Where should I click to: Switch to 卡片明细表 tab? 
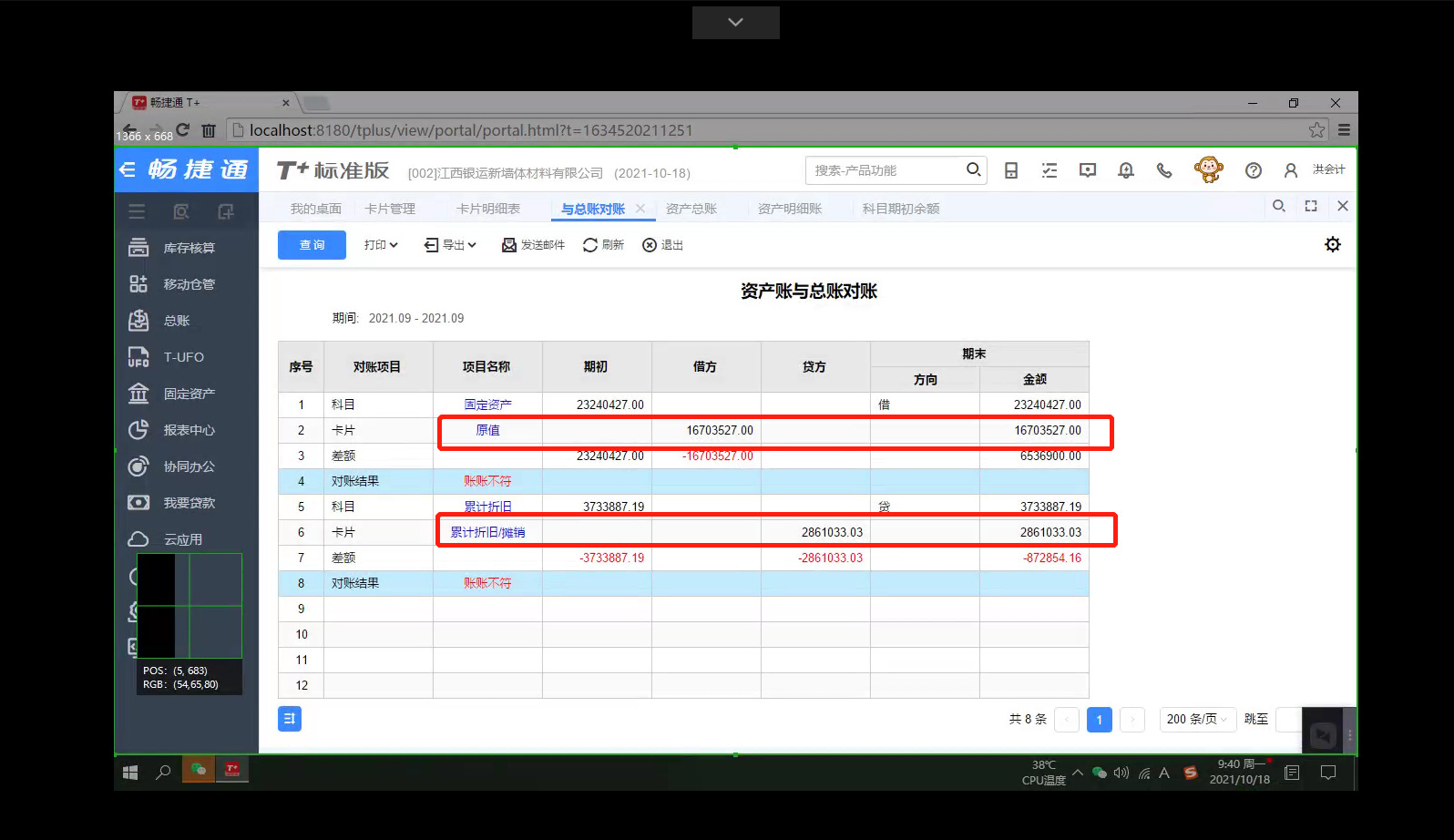(488, 209)
